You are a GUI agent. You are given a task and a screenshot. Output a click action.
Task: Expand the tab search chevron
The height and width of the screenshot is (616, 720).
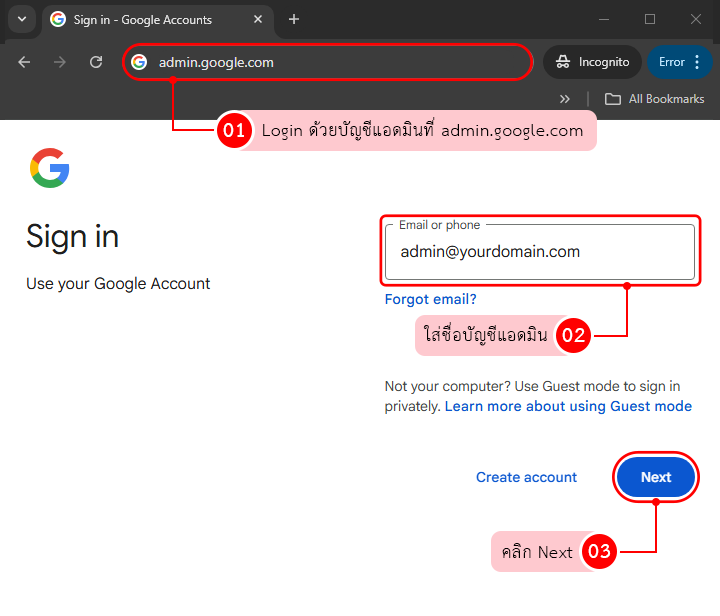(x=21, y=20)
